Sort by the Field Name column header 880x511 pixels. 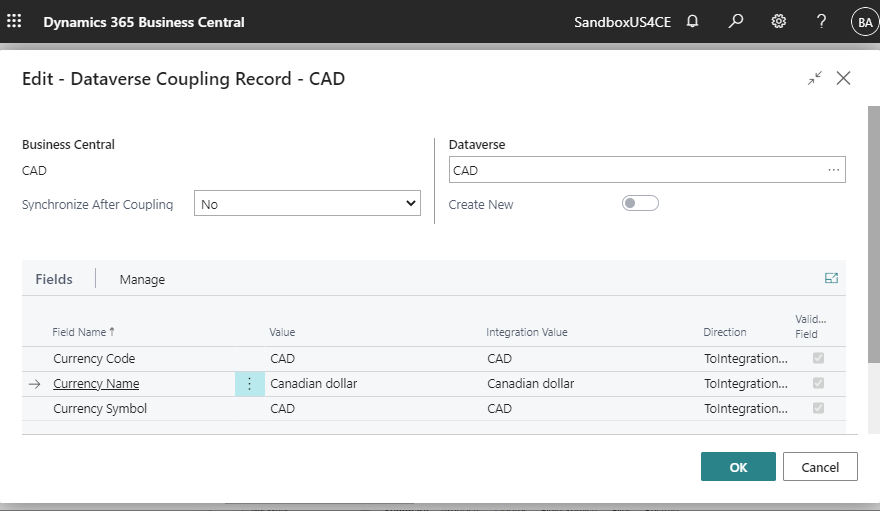[84, 332]
